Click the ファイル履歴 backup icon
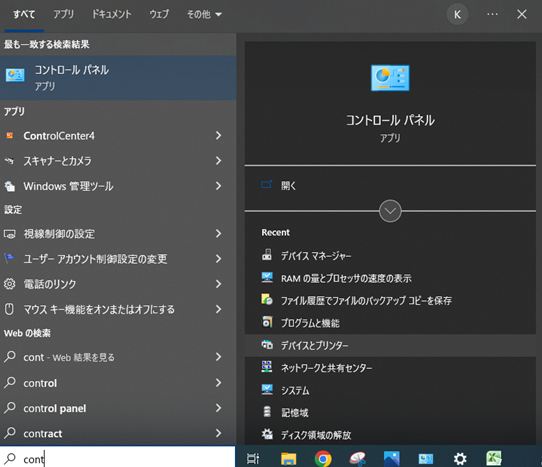The height and width of the screenshot is (467, 542). (267, 299)
